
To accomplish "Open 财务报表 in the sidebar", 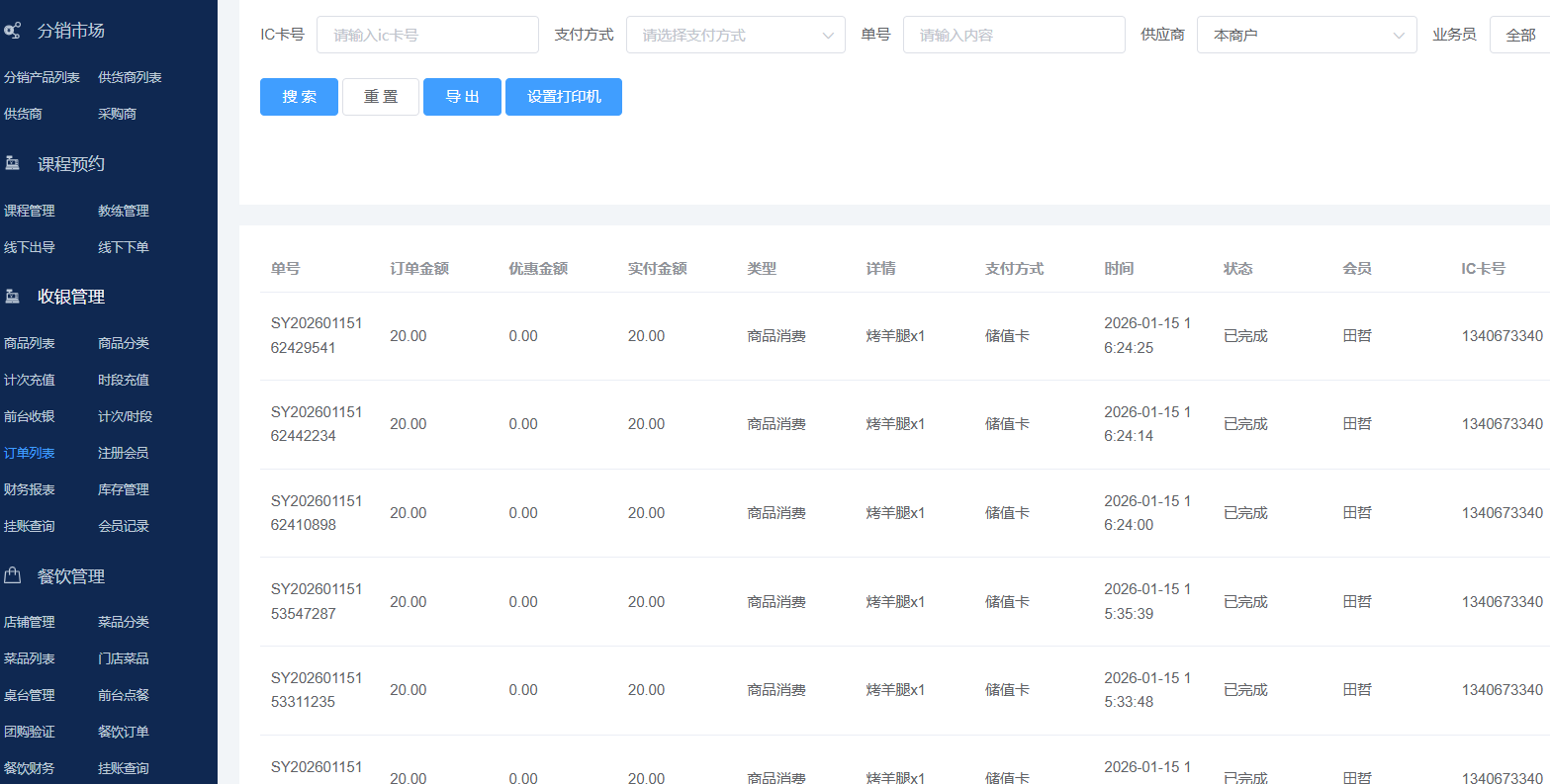I will [32, 488].
